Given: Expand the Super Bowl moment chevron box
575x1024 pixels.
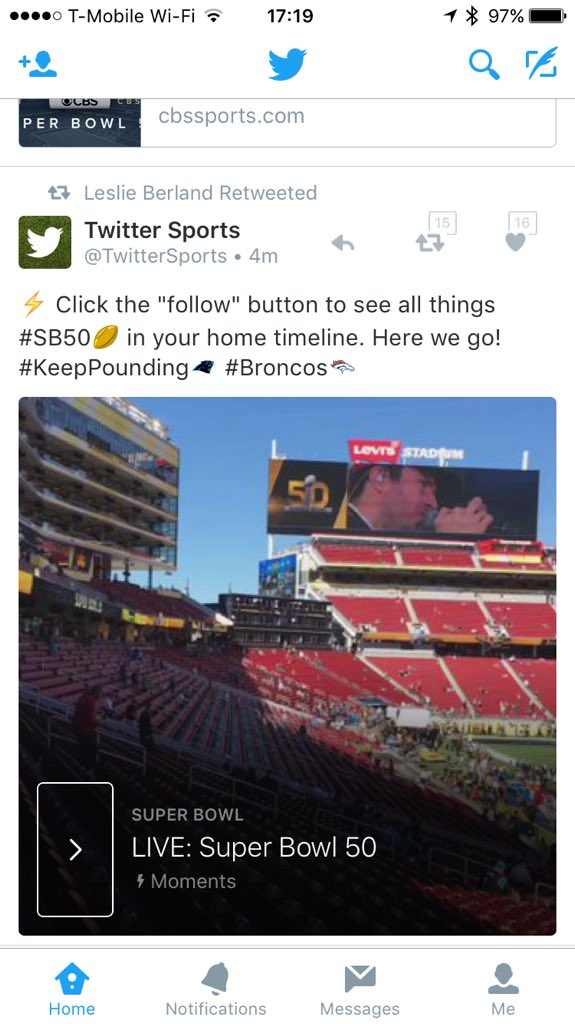Looking at the screenshot, I should point(75,849).
